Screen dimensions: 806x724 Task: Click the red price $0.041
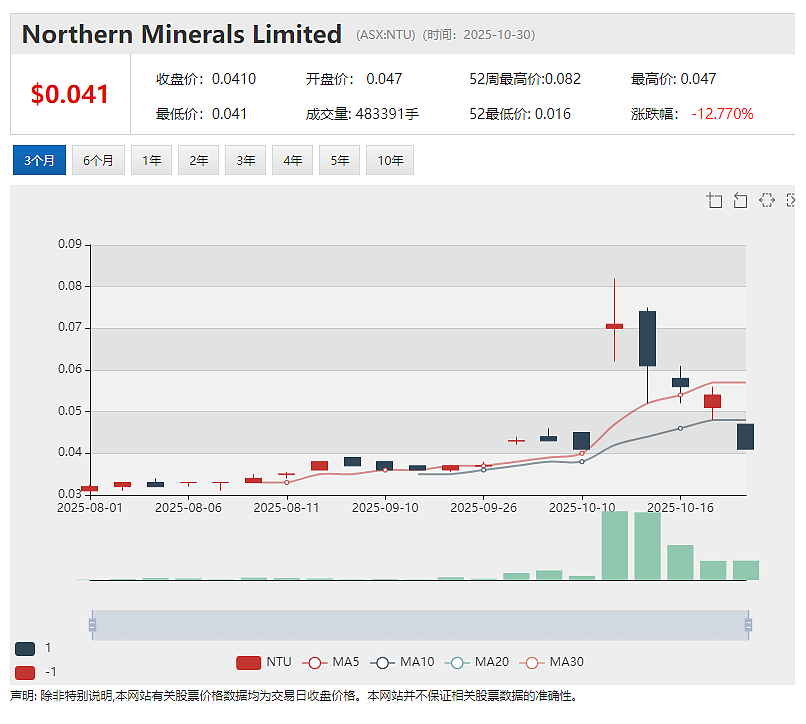pos(70,94)
